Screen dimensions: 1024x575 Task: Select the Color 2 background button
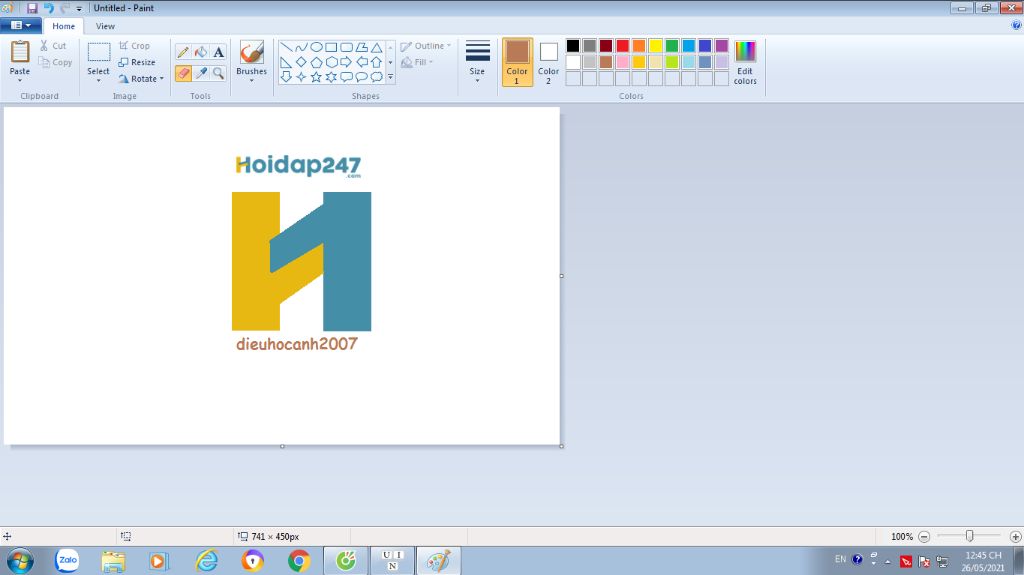click(549, 62)
